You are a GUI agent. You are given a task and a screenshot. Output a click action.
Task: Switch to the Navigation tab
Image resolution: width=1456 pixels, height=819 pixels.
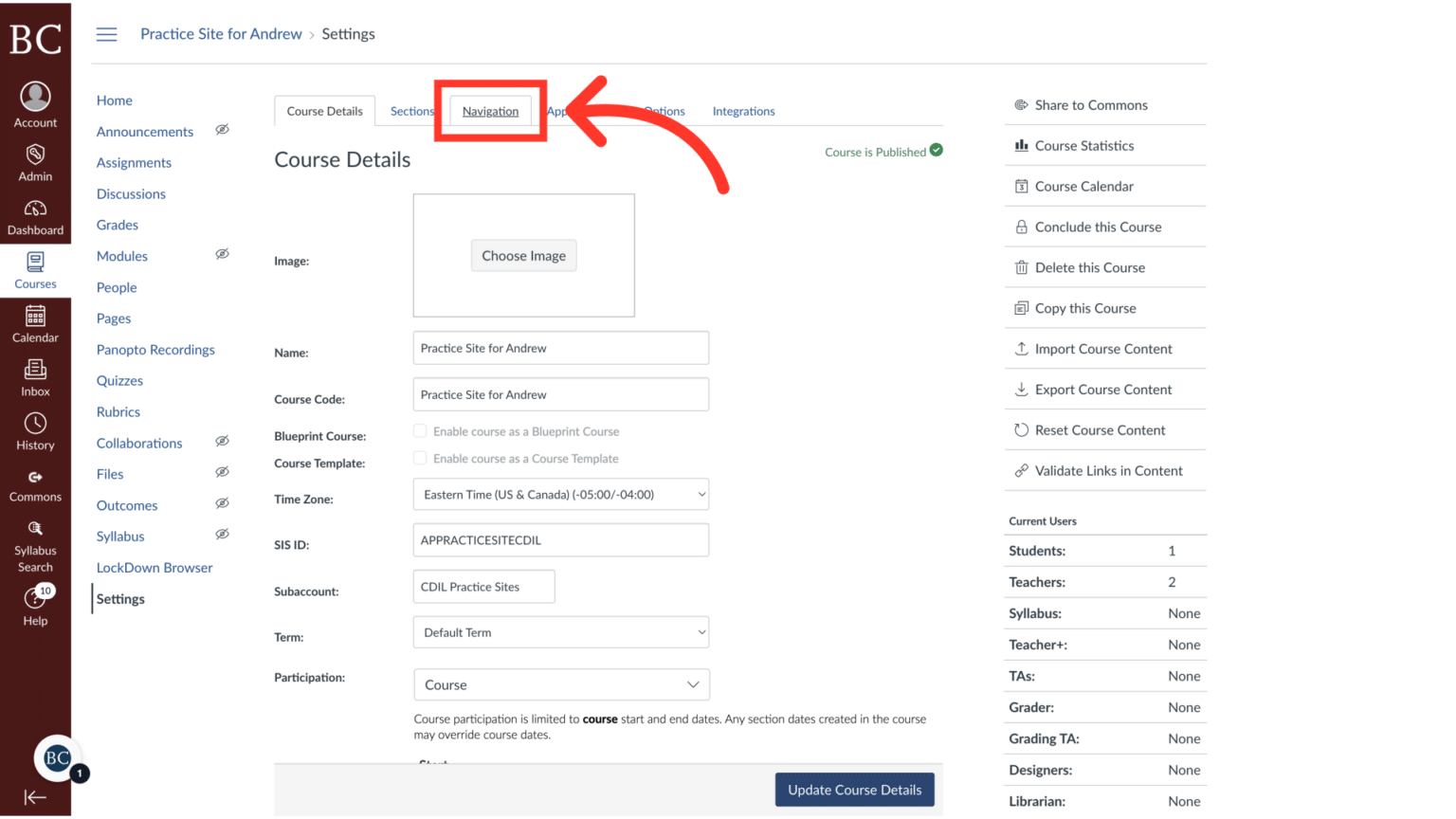[490, 111]
